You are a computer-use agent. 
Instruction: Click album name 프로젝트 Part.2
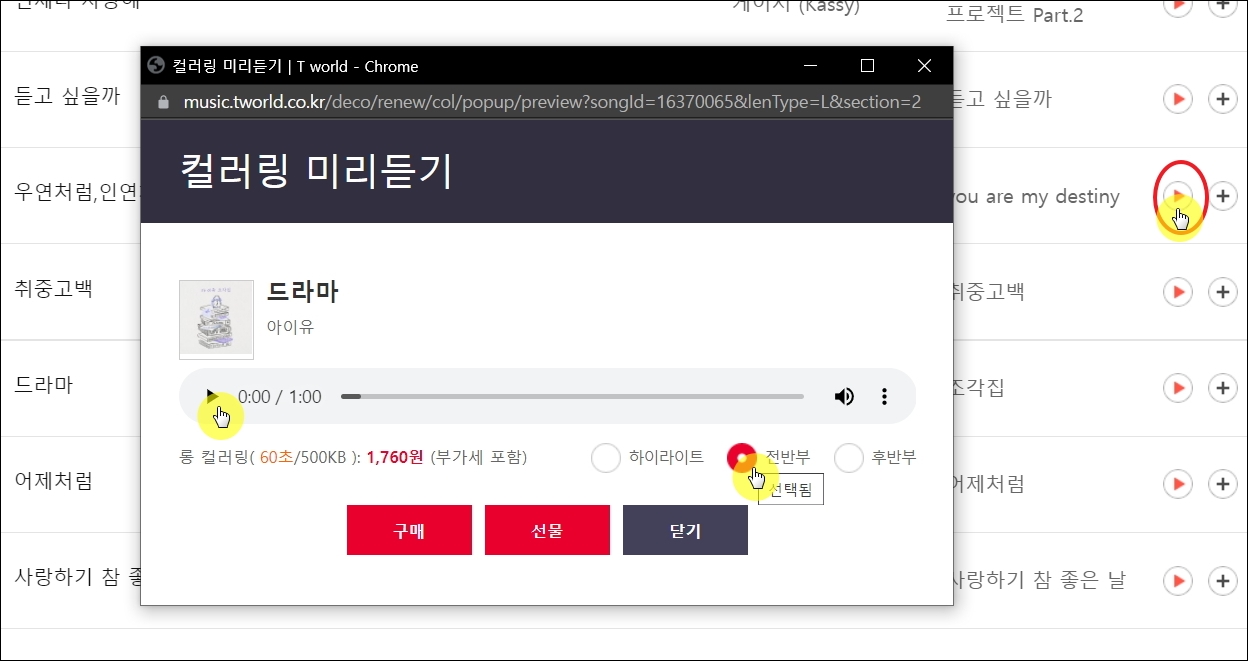click(1015, 15)
